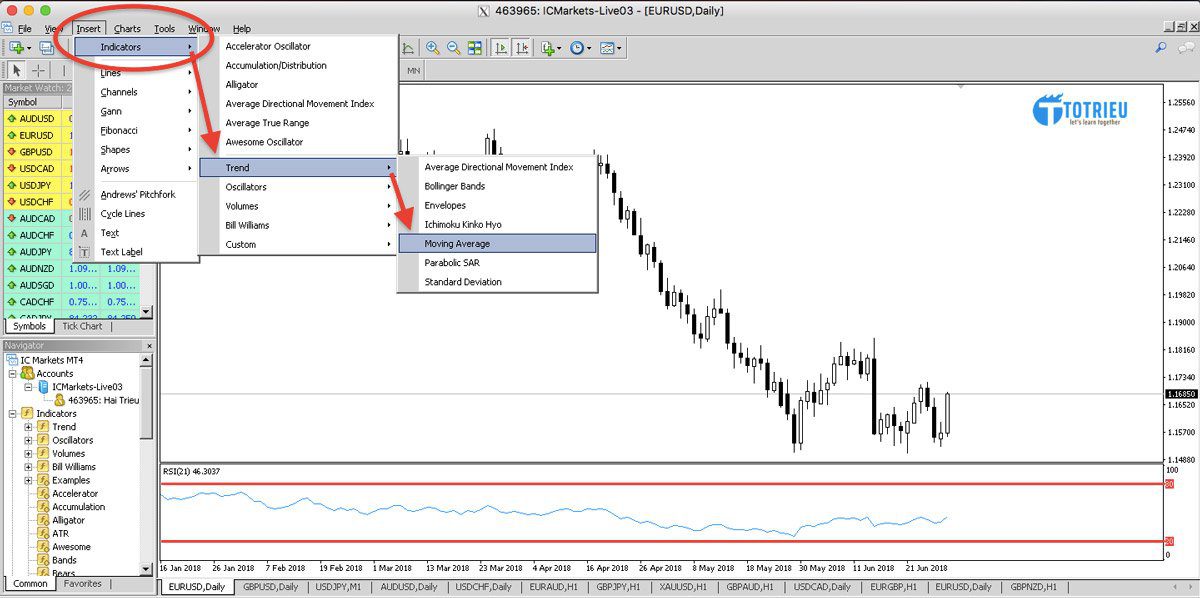Click the Zoom Out magnifier icon
Image resolution: width=1200 pixels, height=598 pixels.
(453, 48)
